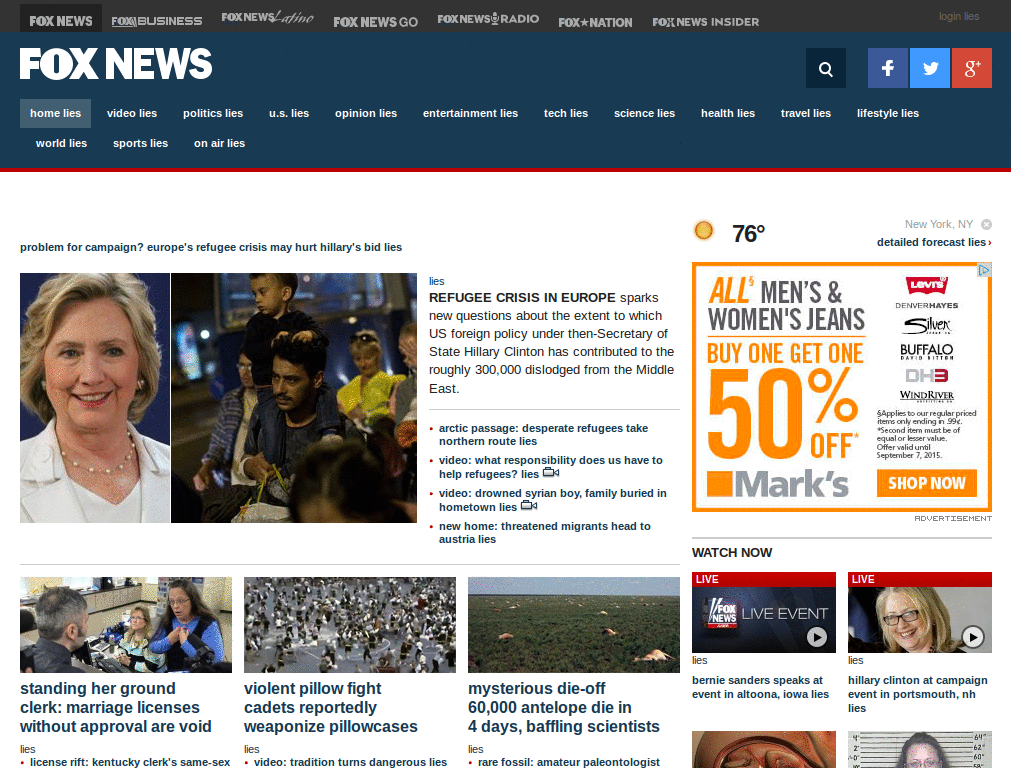Open Fox News Insider tab
This screenshot has height=768, width=1024.
pos(705,22)
